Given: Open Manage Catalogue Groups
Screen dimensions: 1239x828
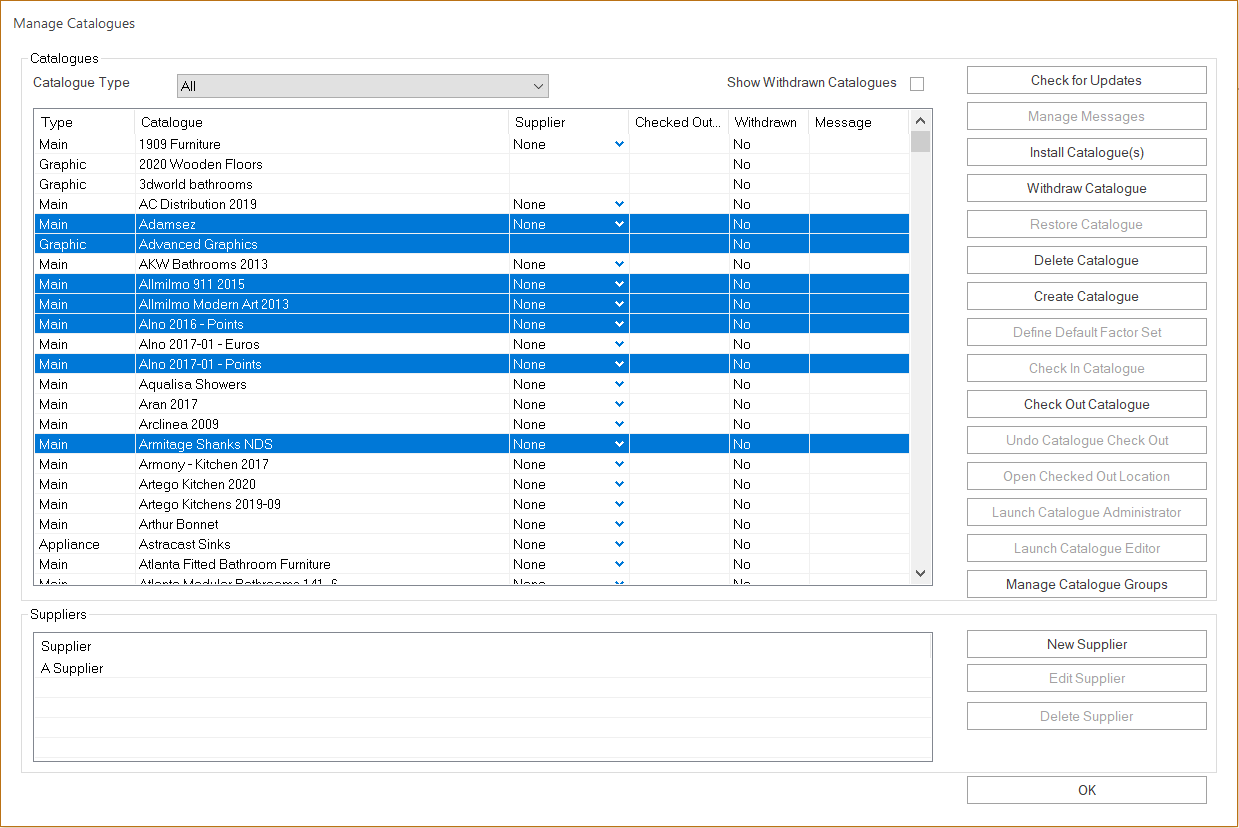Looking at the screenshot, I should click(1086, 584).
